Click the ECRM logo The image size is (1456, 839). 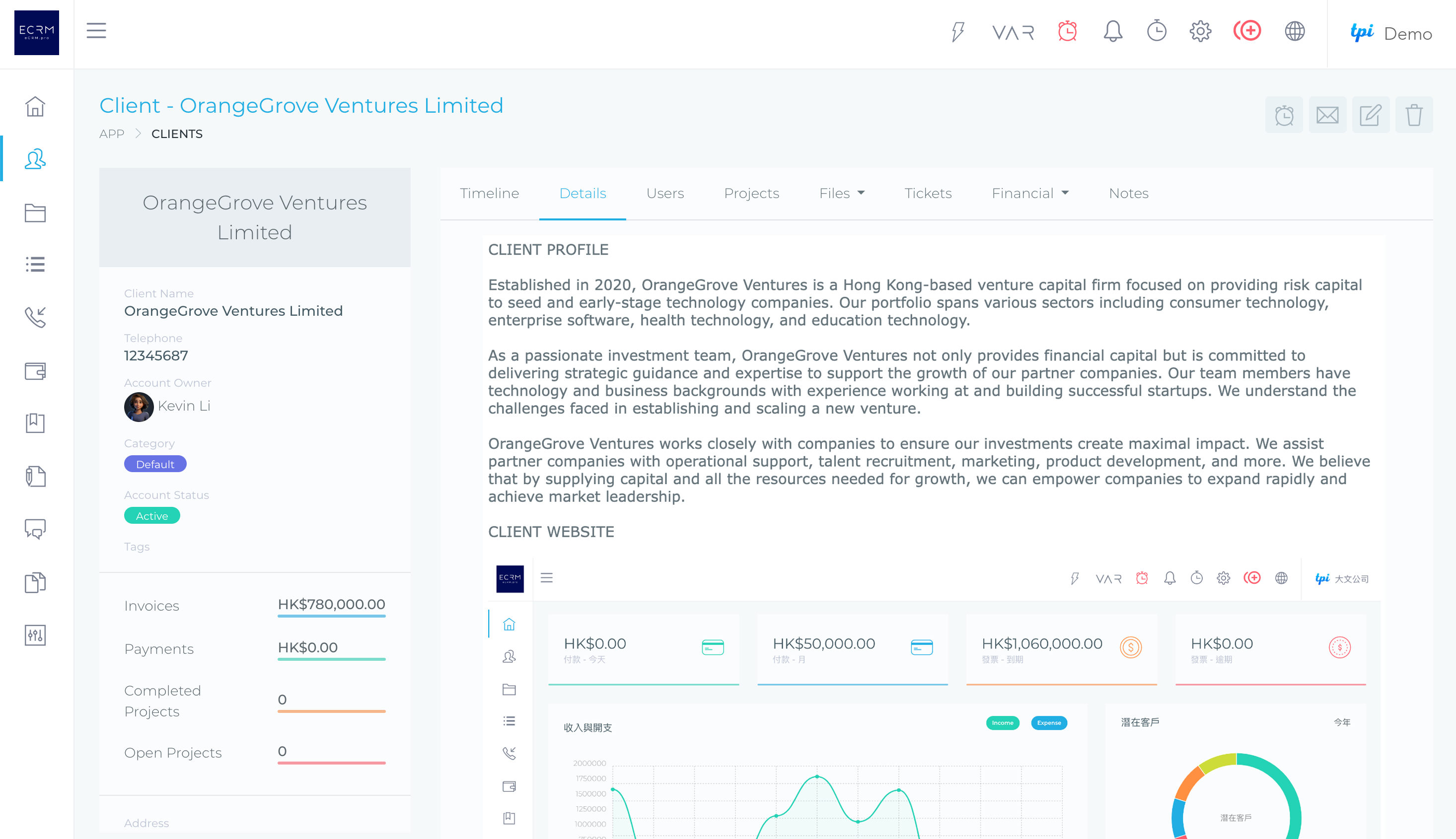click(36, 33)
